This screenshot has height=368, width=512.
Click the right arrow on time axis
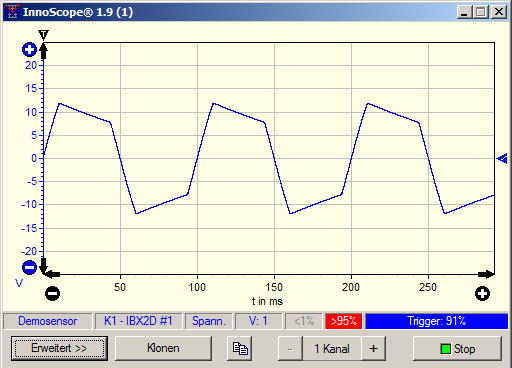point(486,275)
